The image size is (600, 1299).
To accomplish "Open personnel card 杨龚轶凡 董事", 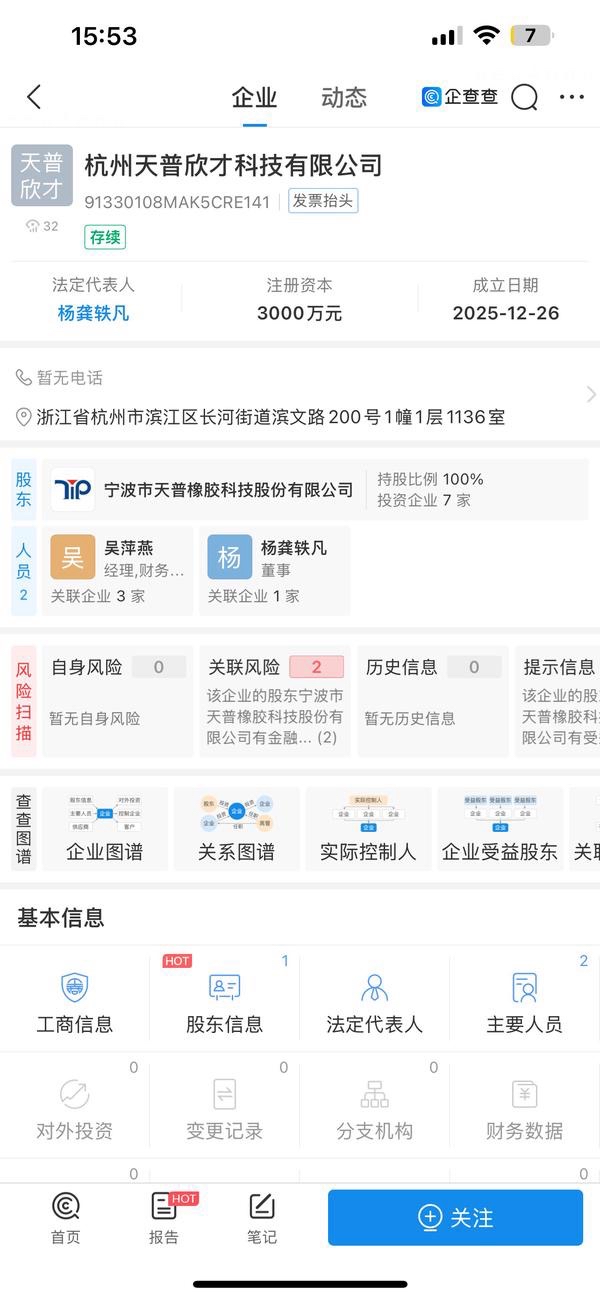I will click(275, 571).
